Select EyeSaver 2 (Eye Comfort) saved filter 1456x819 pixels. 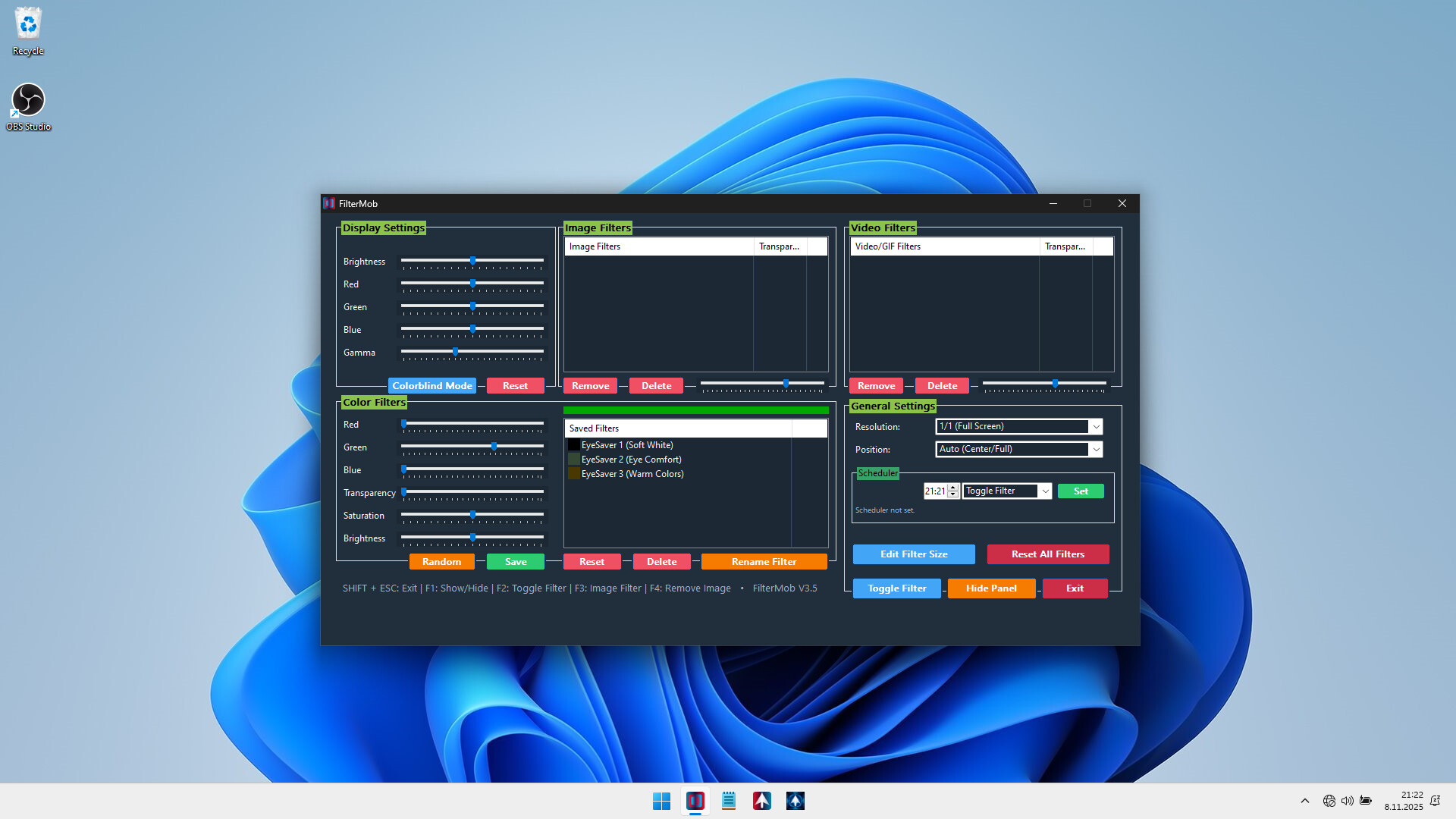click(631, 460)
